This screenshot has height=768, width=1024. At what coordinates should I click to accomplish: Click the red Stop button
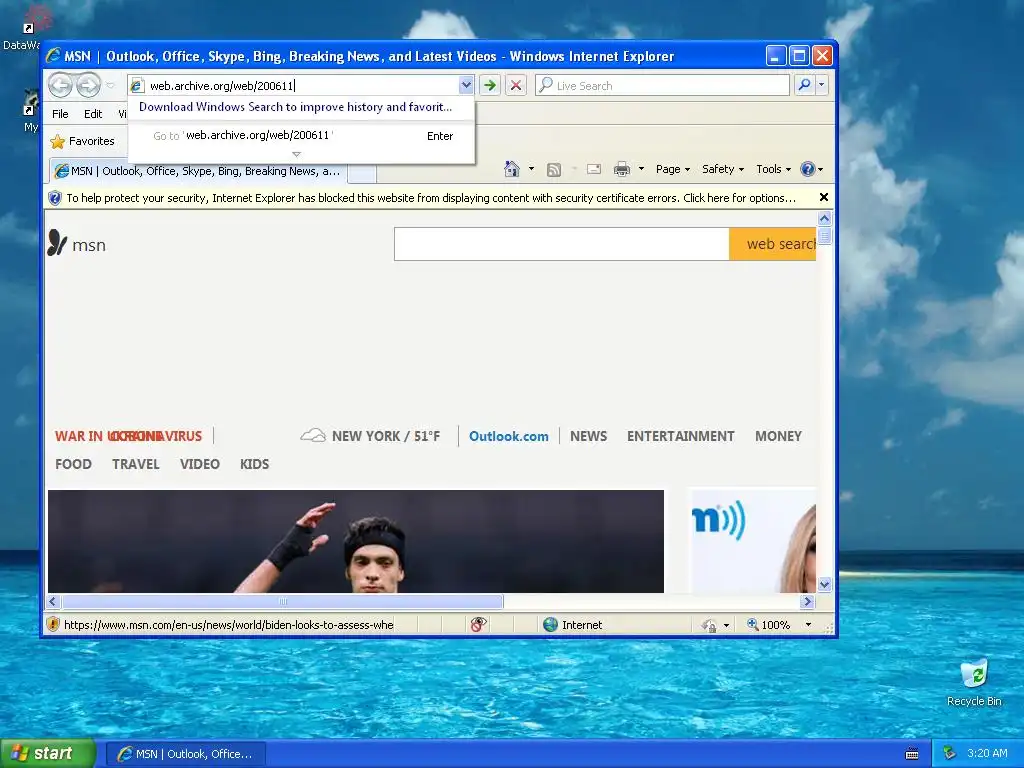click(516, 85)
